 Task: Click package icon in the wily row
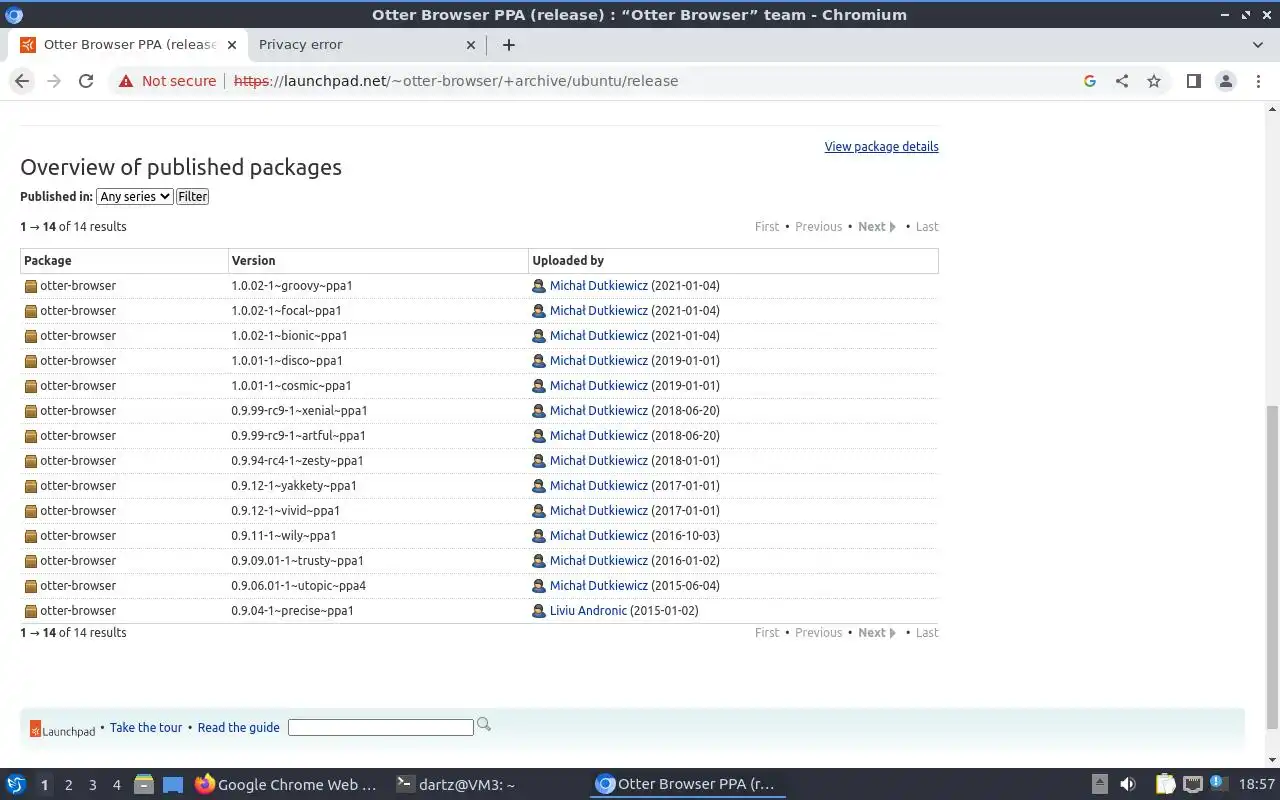pos(31,536)
